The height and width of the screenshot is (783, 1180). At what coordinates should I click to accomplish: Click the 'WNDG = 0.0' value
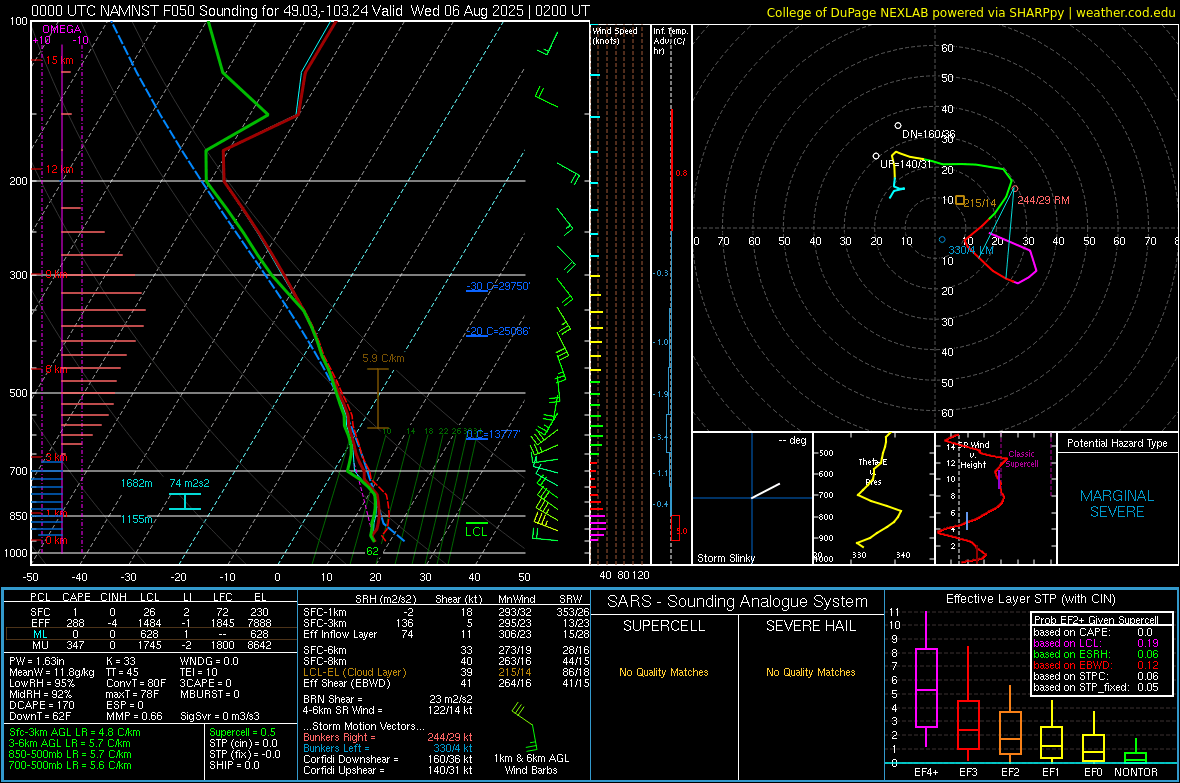click(x=209, y=661)
